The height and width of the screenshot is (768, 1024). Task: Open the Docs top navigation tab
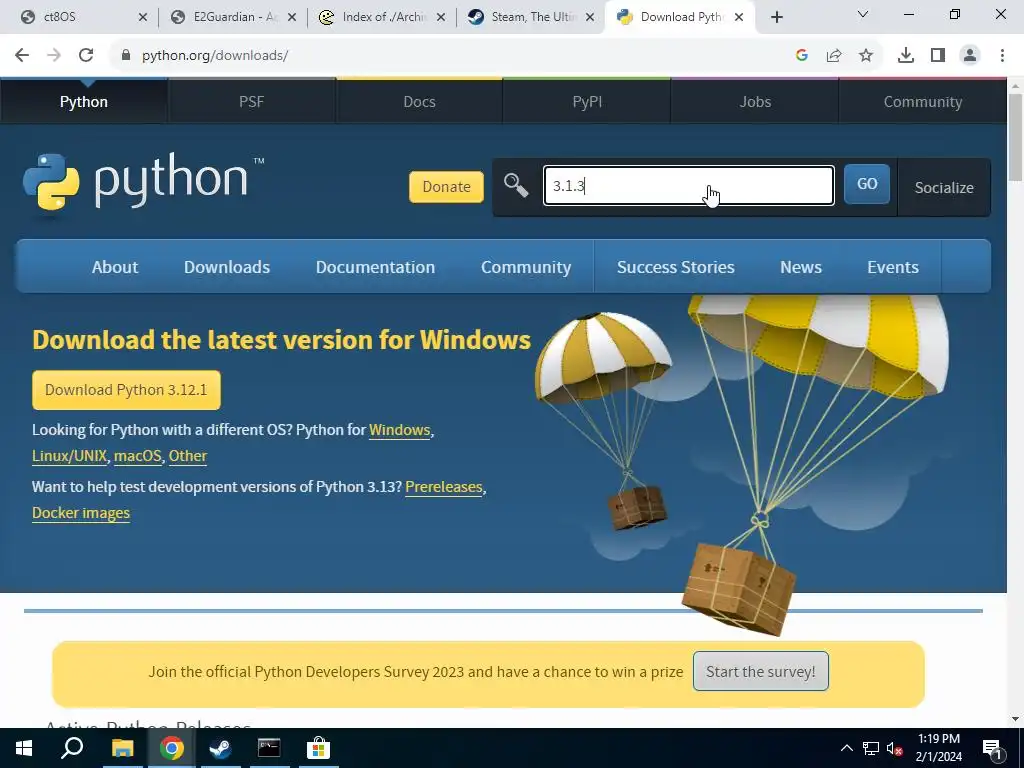point(419,101)
